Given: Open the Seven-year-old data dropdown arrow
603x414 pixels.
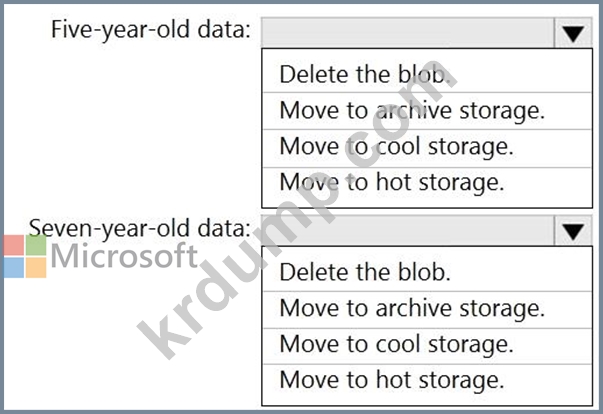Looking at the screenshot, I should point(572,232).
